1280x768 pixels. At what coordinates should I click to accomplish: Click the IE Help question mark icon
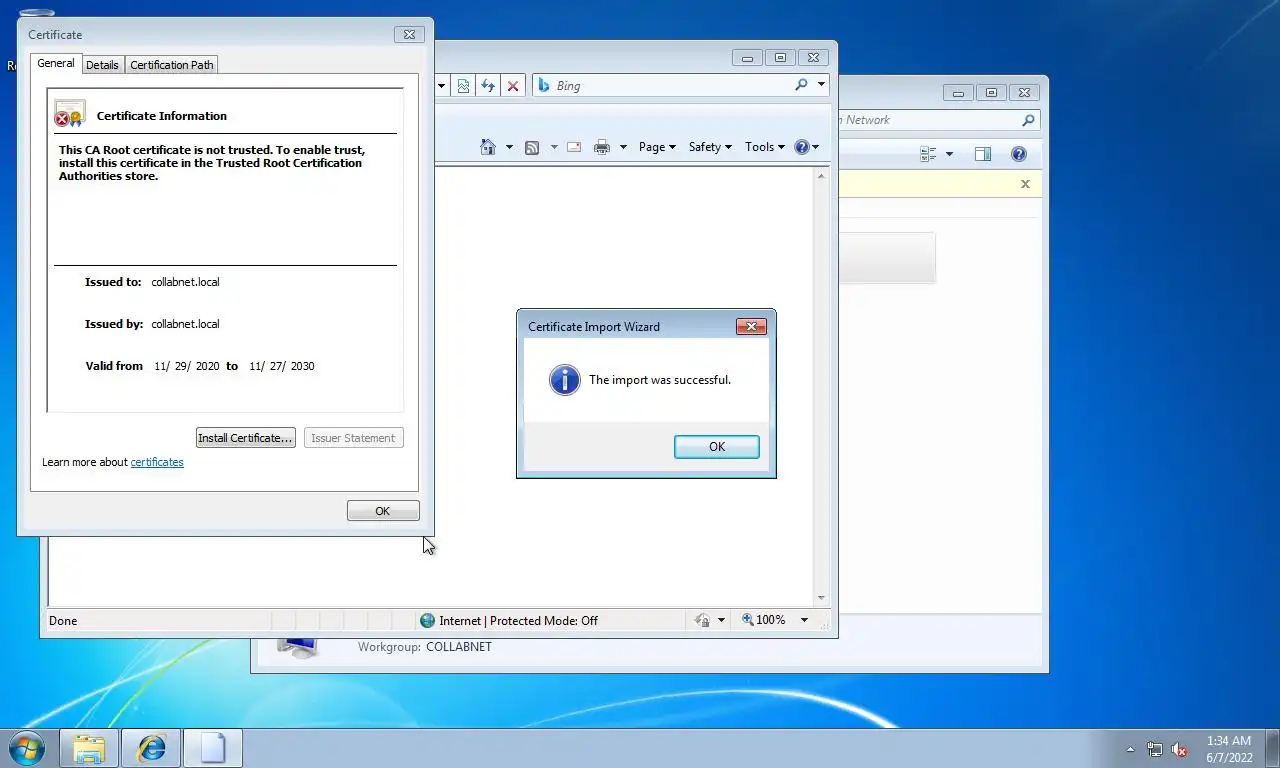coord(802,147)
